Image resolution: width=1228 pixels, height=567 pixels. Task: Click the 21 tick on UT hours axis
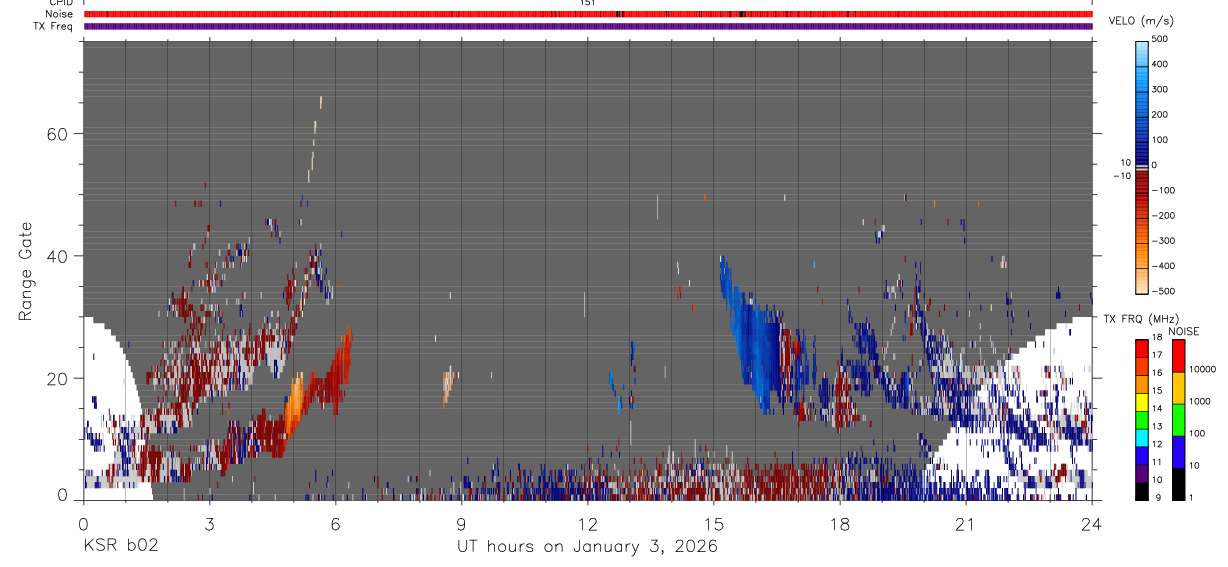966,524
